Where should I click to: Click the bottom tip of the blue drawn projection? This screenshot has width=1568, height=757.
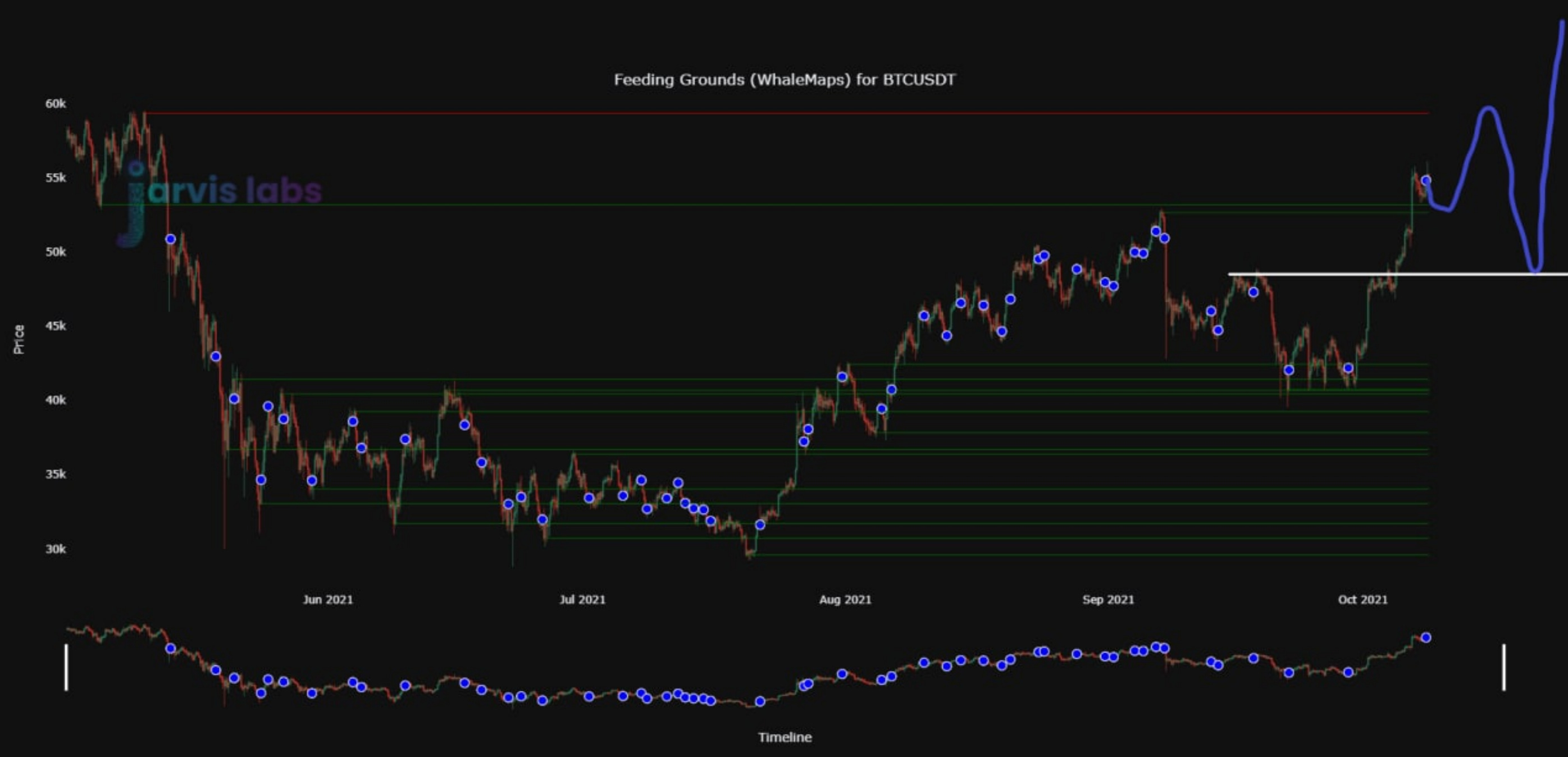point(1535,269)
